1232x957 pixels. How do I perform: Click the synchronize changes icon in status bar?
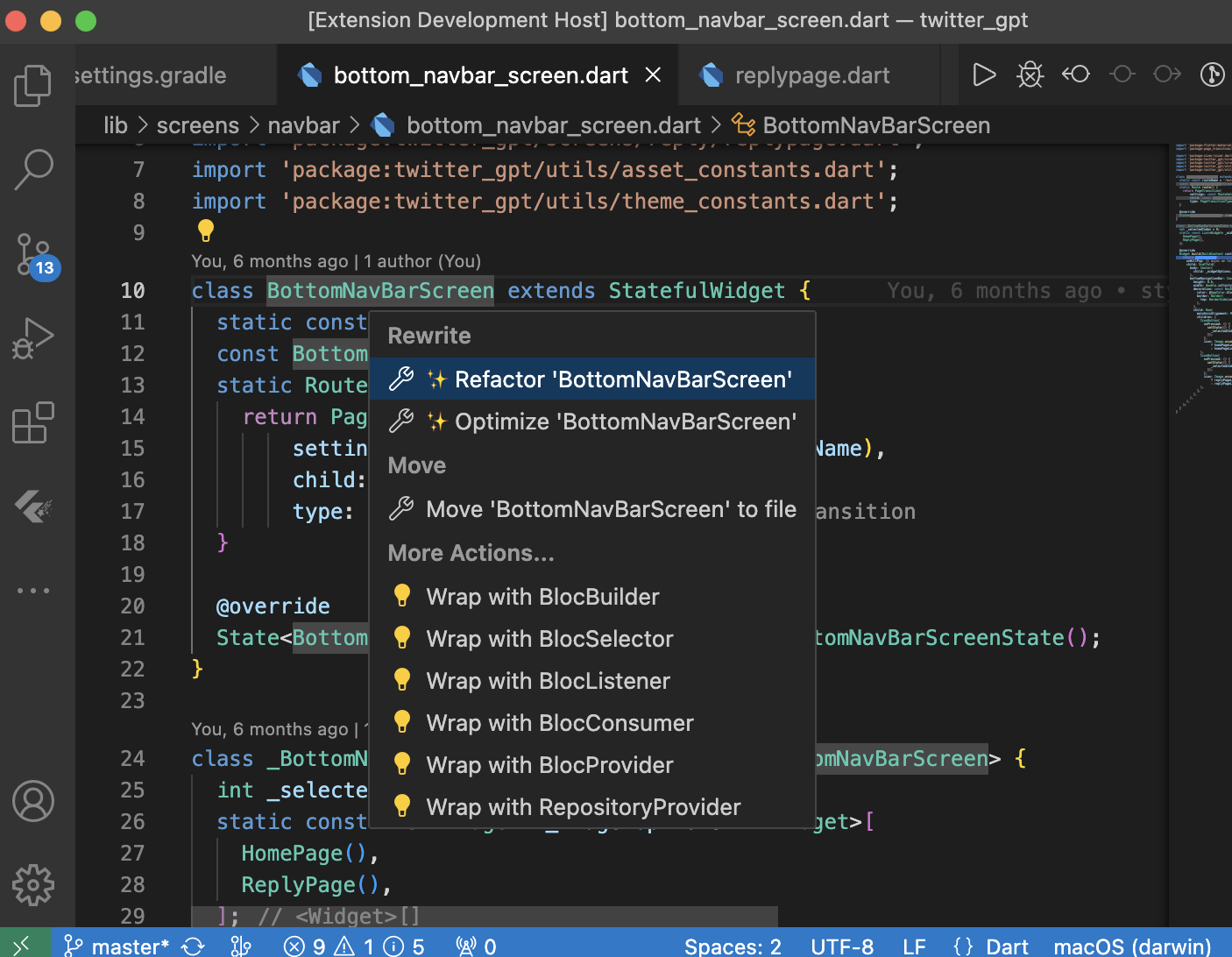pos(193,946)
